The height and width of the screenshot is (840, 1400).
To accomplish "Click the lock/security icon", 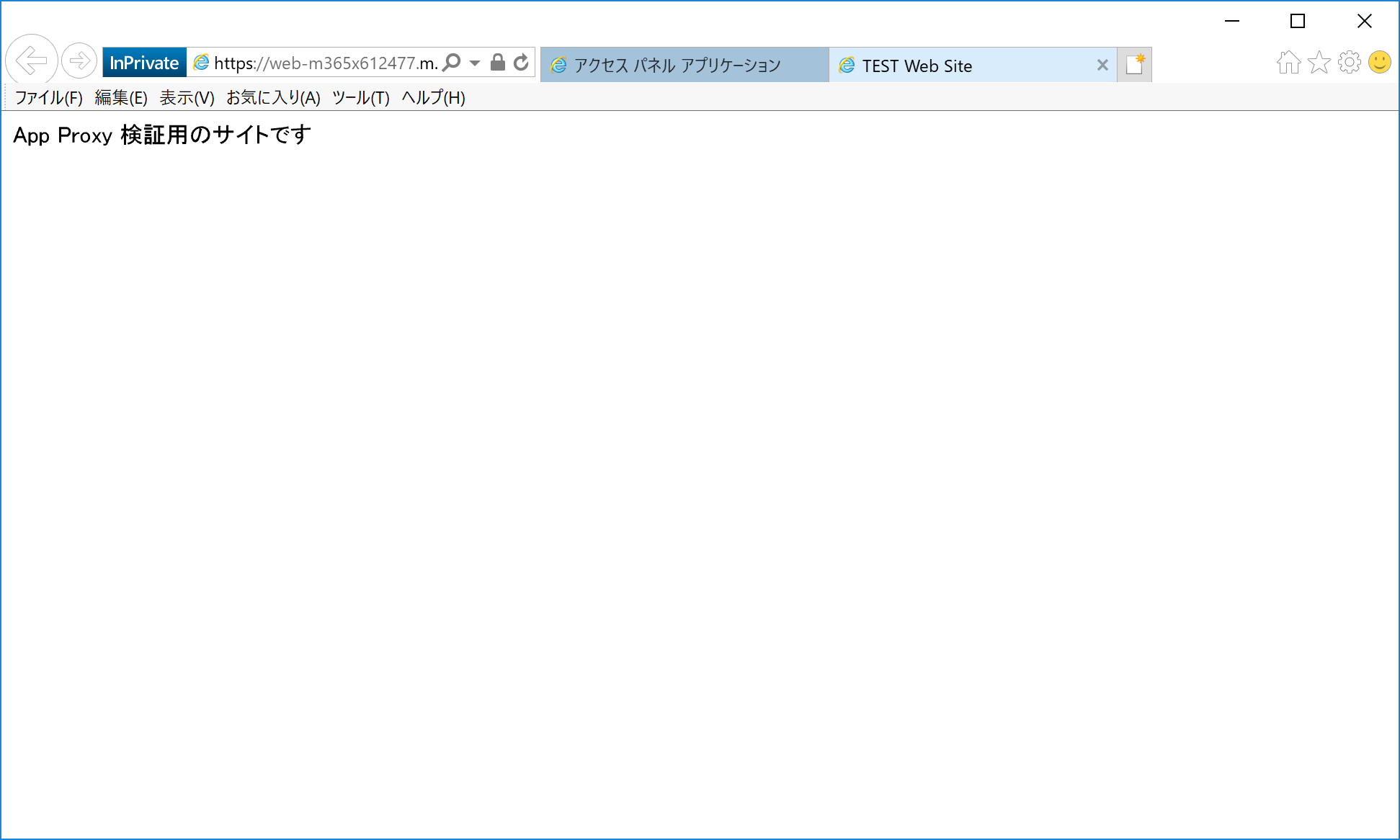I will pyautogui.click(x=498, y=64).
